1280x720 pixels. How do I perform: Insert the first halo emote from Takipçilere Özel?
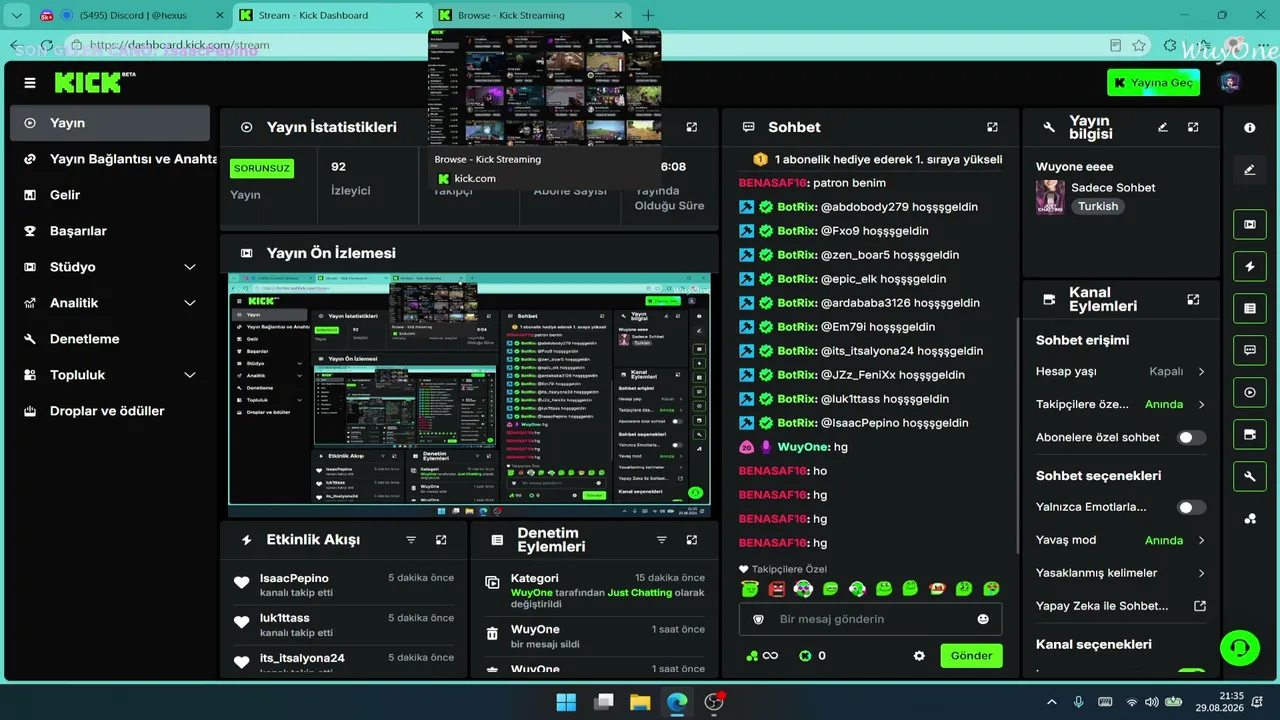(750, 589)
